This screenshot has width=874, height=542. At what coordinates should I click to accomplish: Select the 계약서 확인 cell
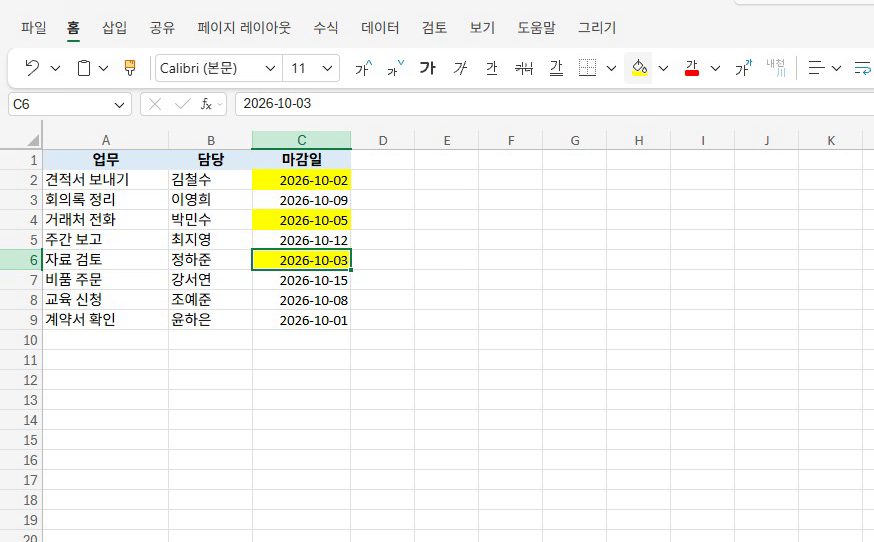[105, 320]
